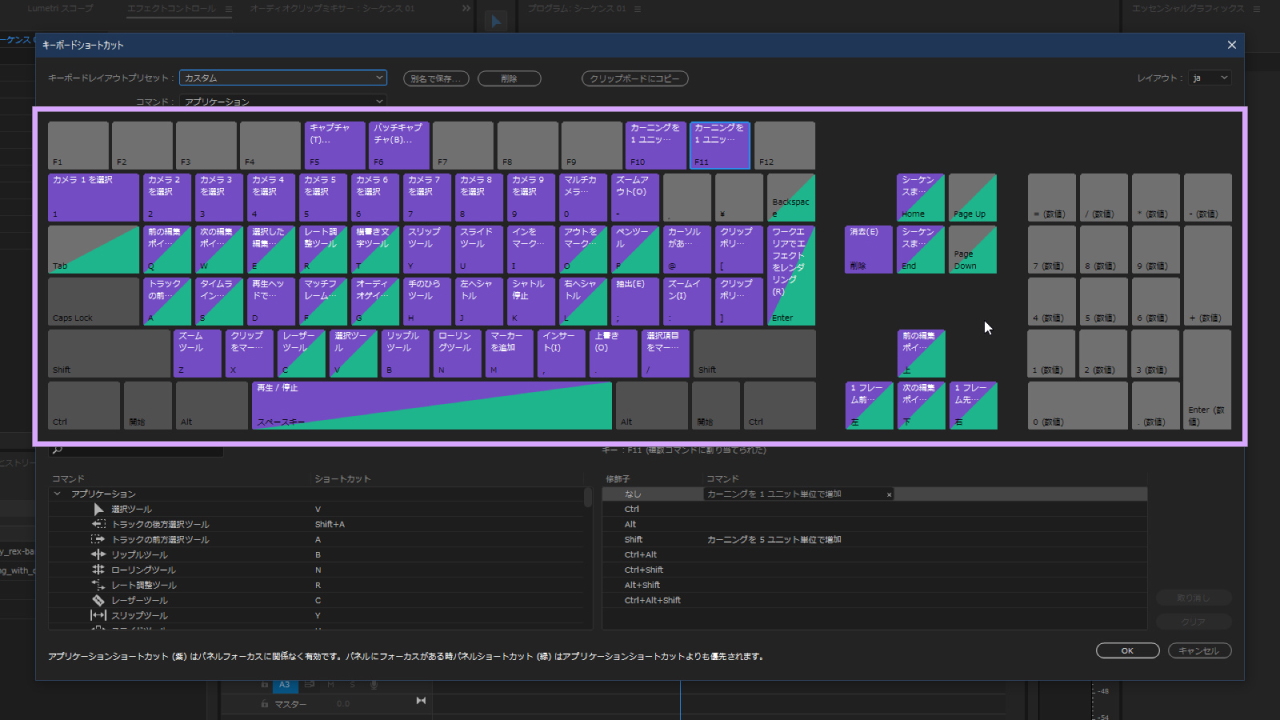Viewport: 1280px width, 720px height.
Task: Select the Page Up key
Action: (973, 198)
